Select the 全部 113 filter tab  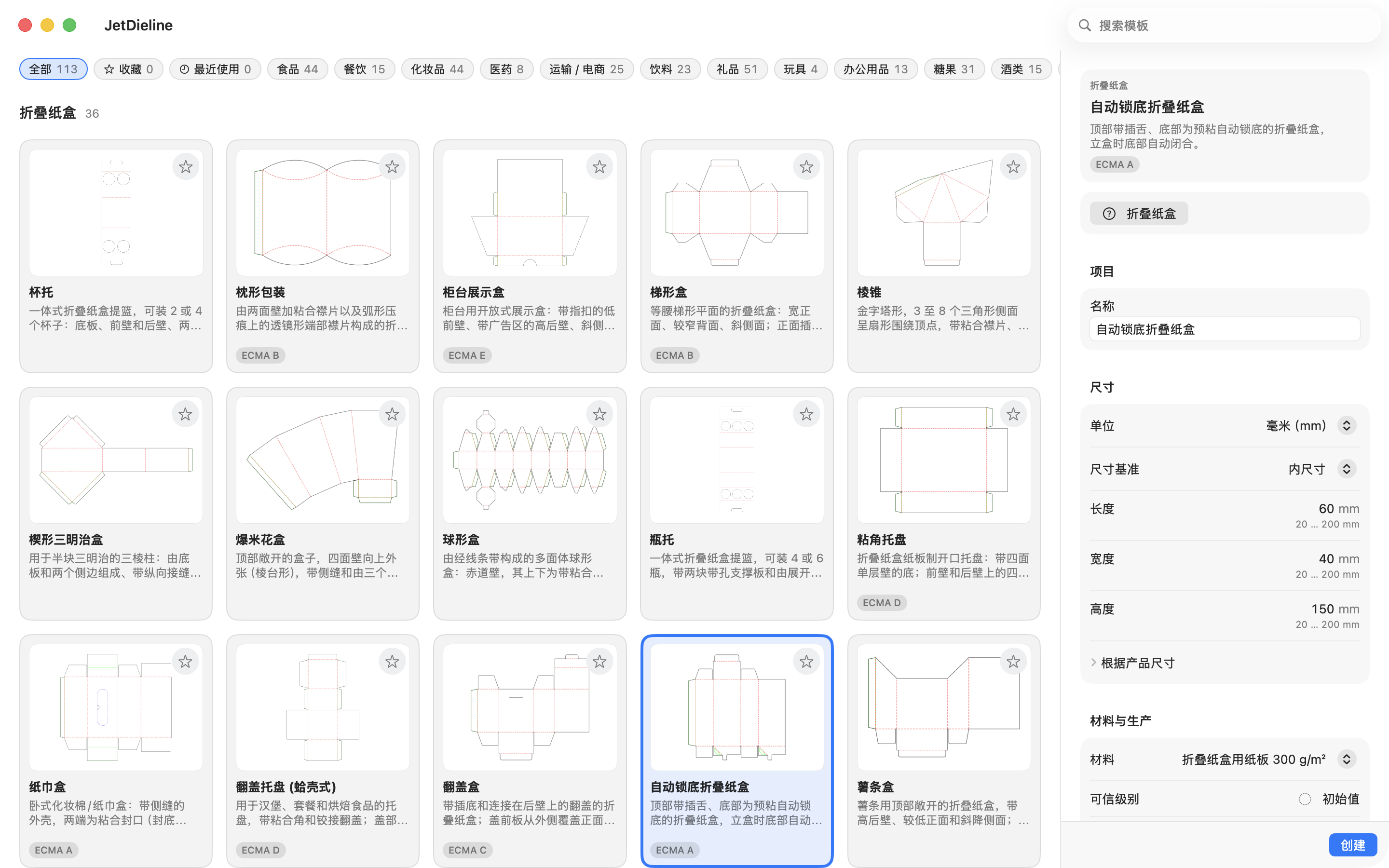pos(54,69)
